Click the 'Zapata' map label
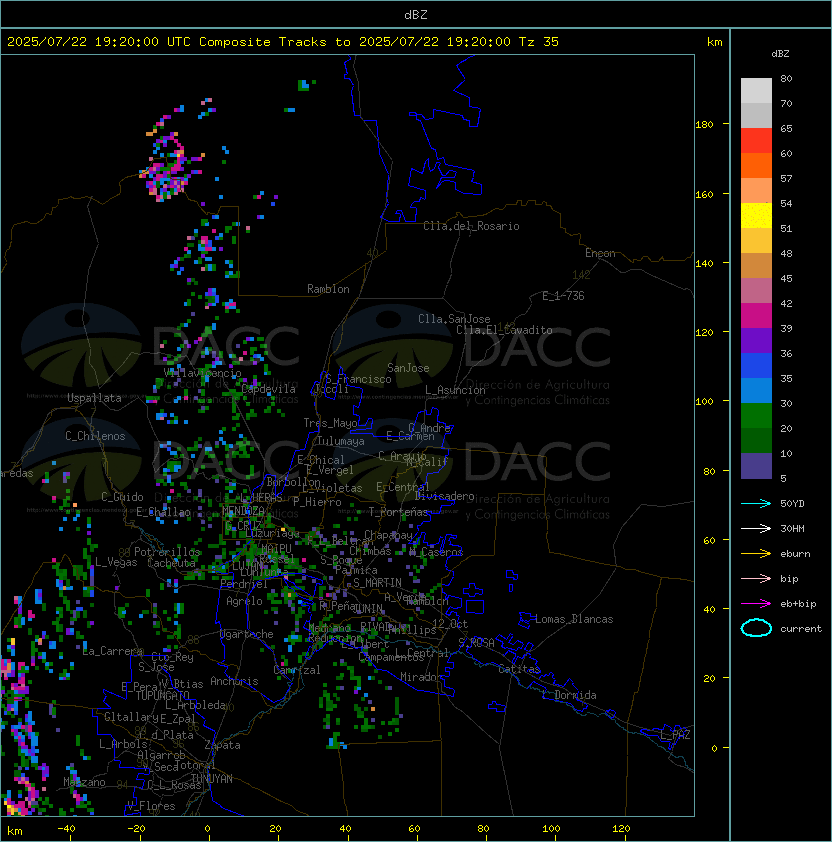832x842 pixels. click(x=222, y=745)
